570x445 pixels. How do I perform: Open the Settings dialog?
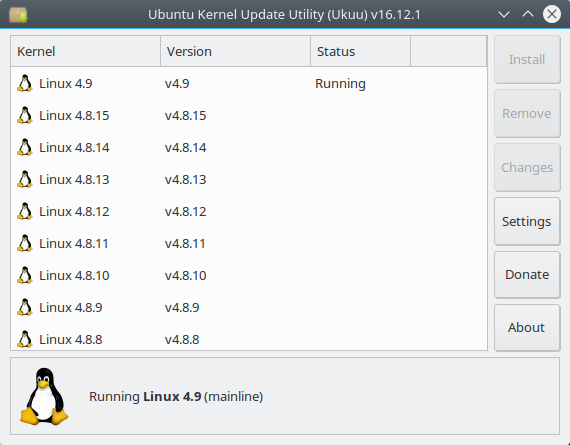(527, 221)
